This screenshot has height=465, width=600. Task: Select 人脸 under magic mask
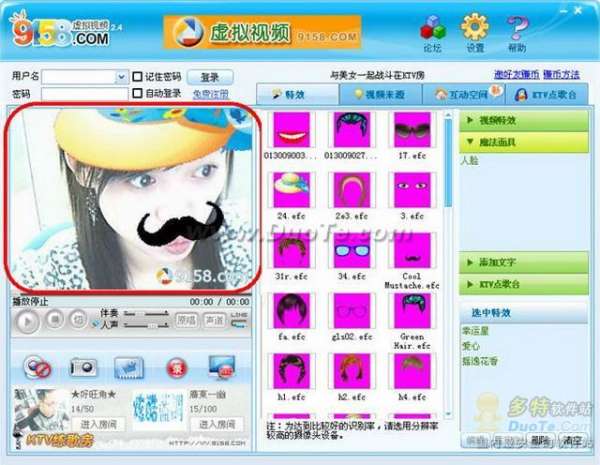click(470, 160)
